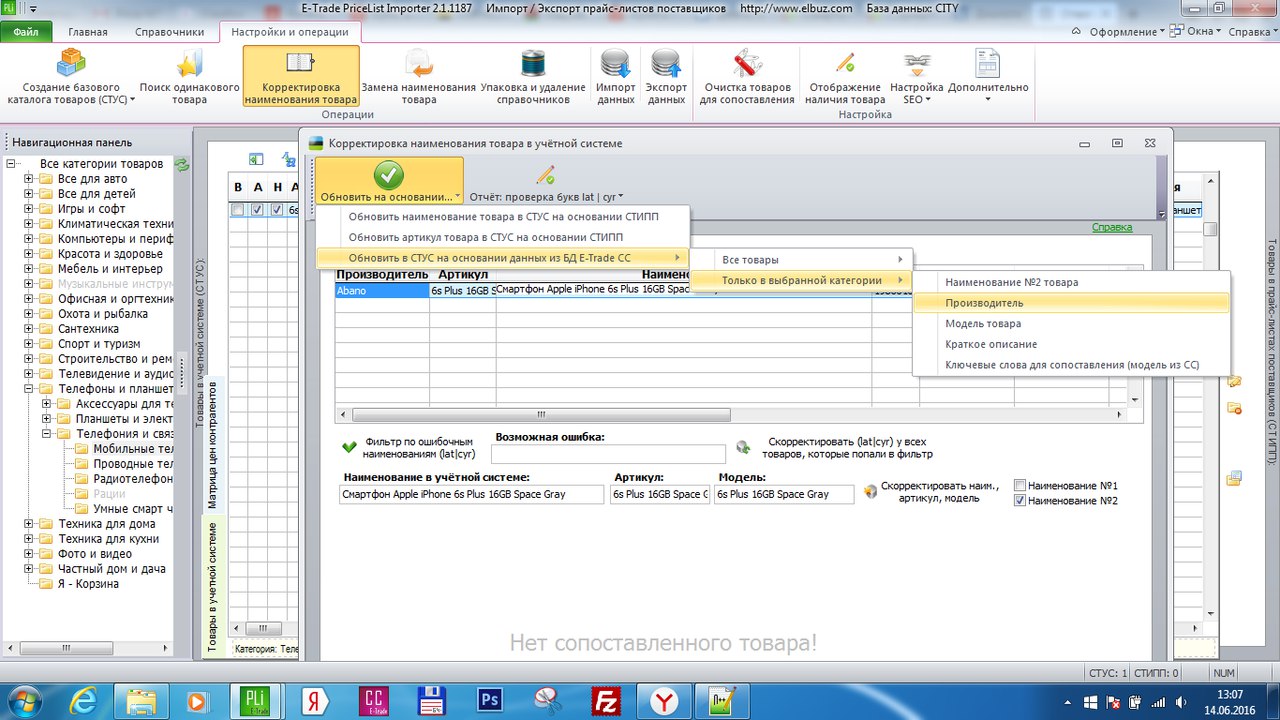
Task: Open the Дополнительно ribbon button
Action: 987,77
